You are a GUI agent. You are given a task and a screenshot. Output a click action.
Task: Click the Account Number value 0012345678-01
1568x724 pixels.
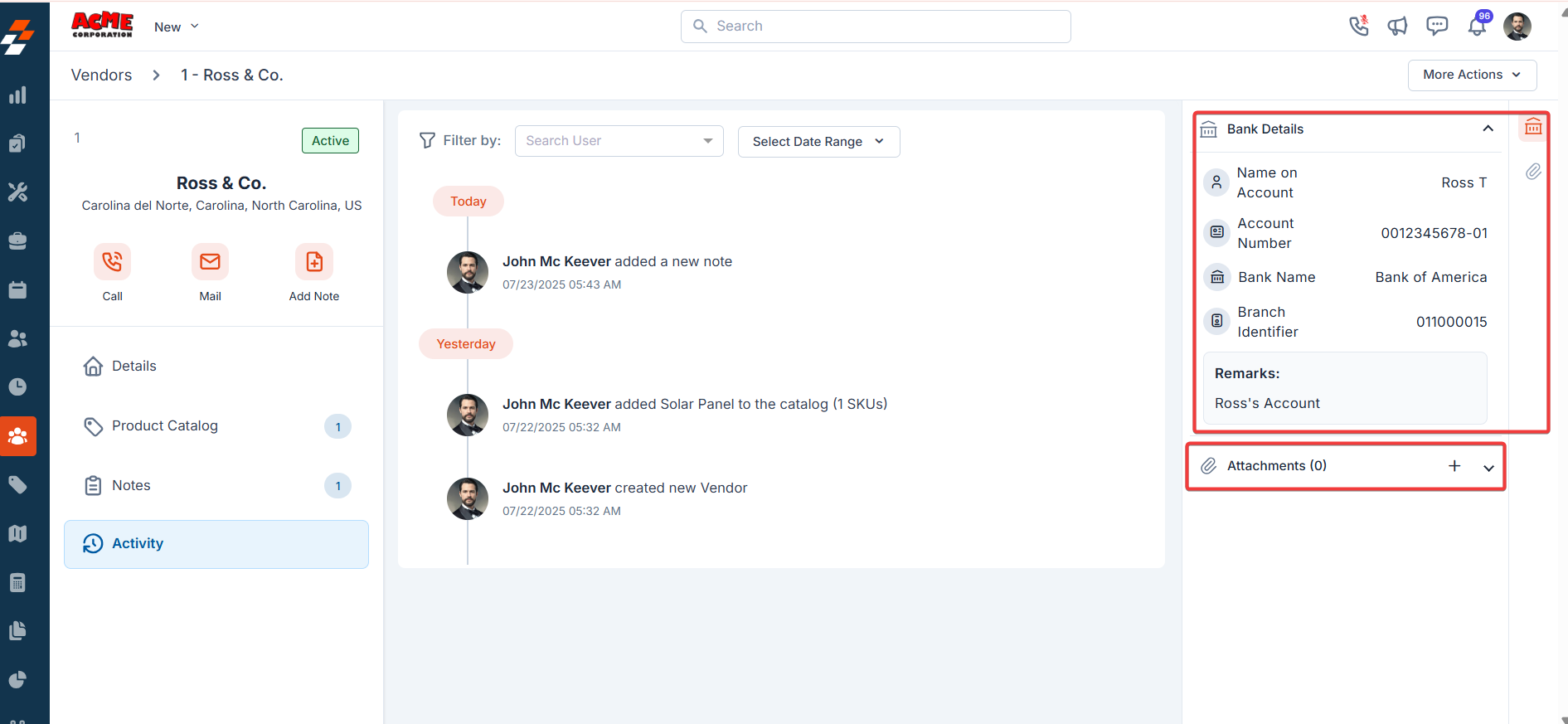click(1434, 234)
